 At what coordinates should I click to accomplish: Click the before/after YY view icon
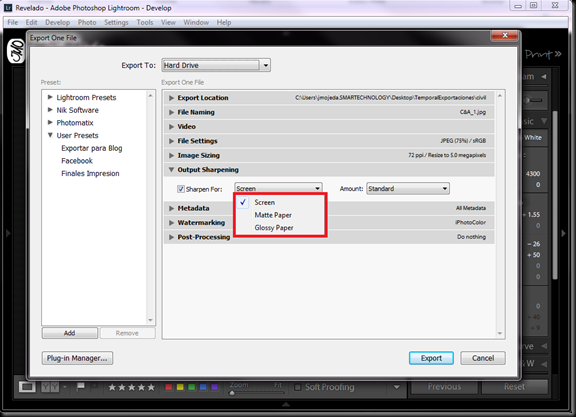click(x=50, y=387)
